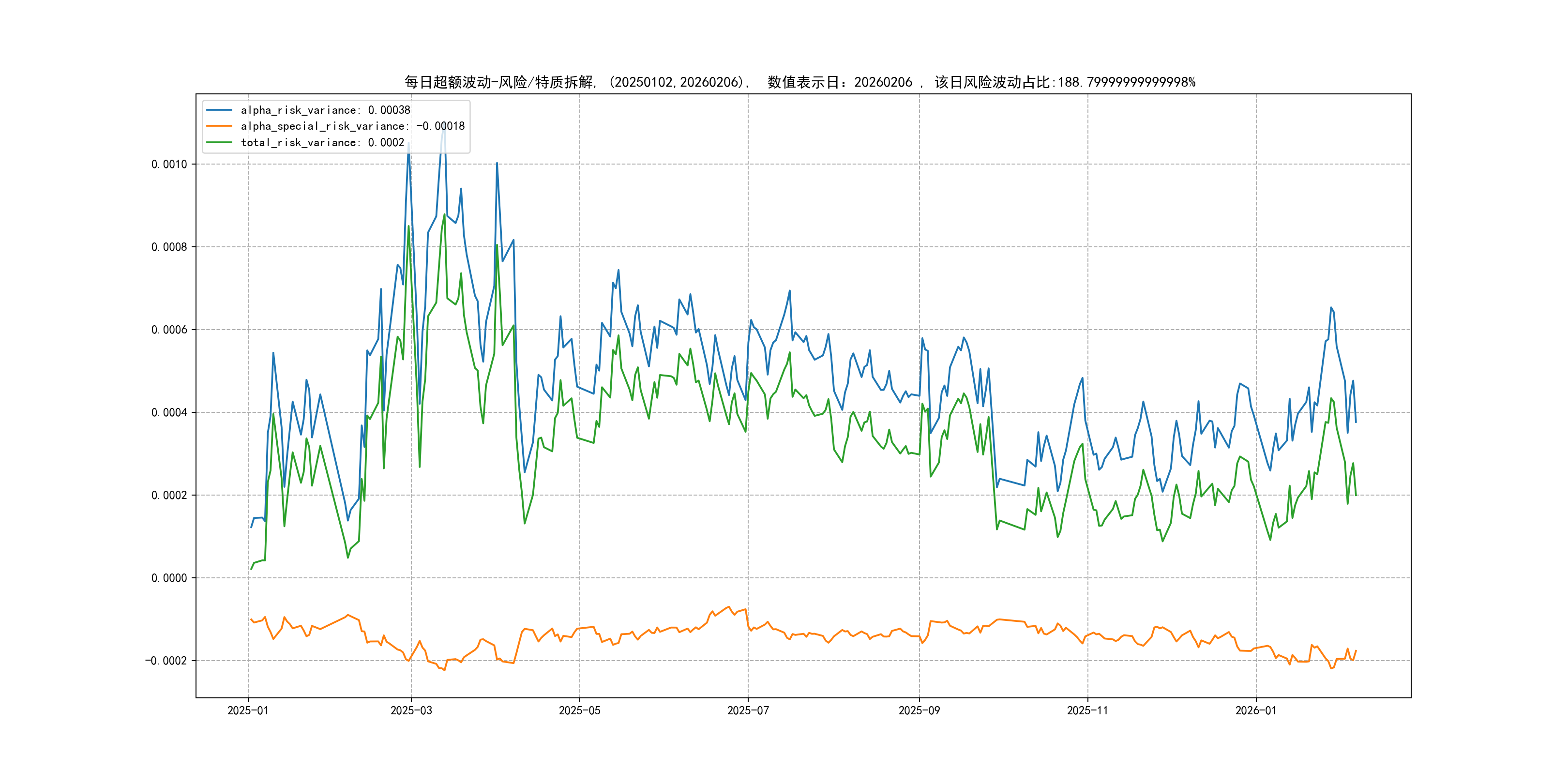Click the 2026-01 x-axis tick label
Screen dimensions: 1568x784
point(1256,710)
